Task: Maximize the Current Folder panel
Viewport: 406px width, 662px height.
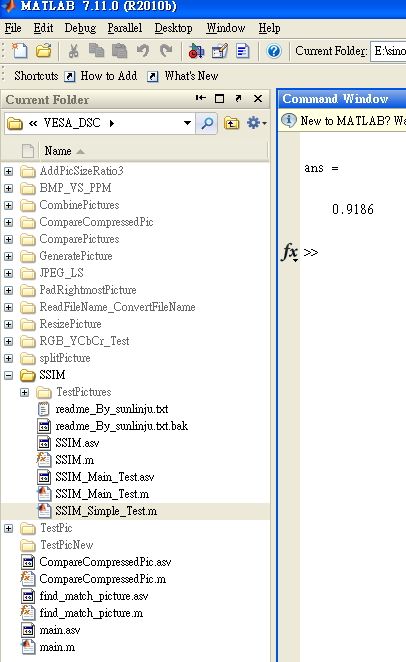Action: 219,98
